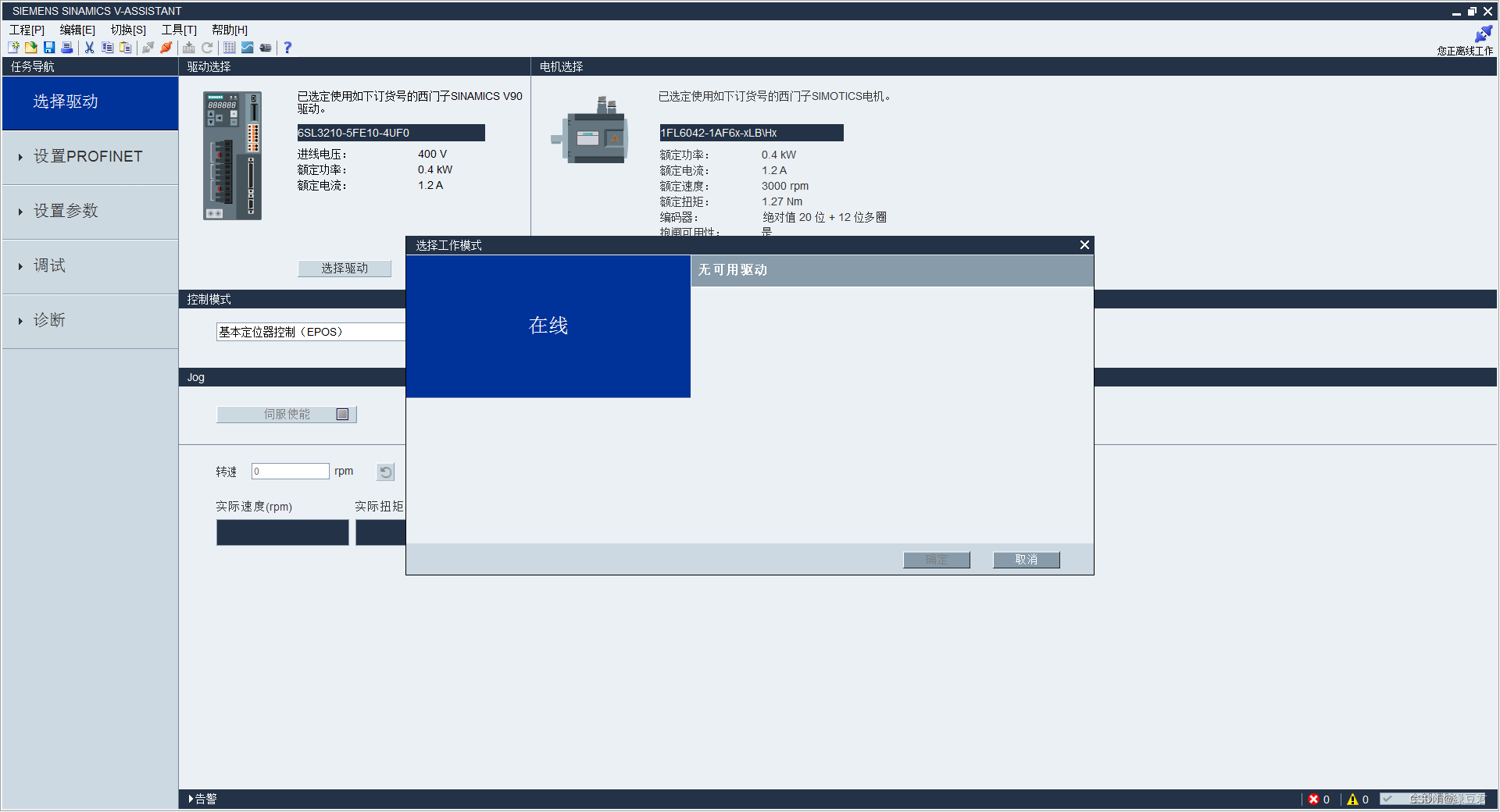Expand the 告警 alarm panel arrow

191,800
